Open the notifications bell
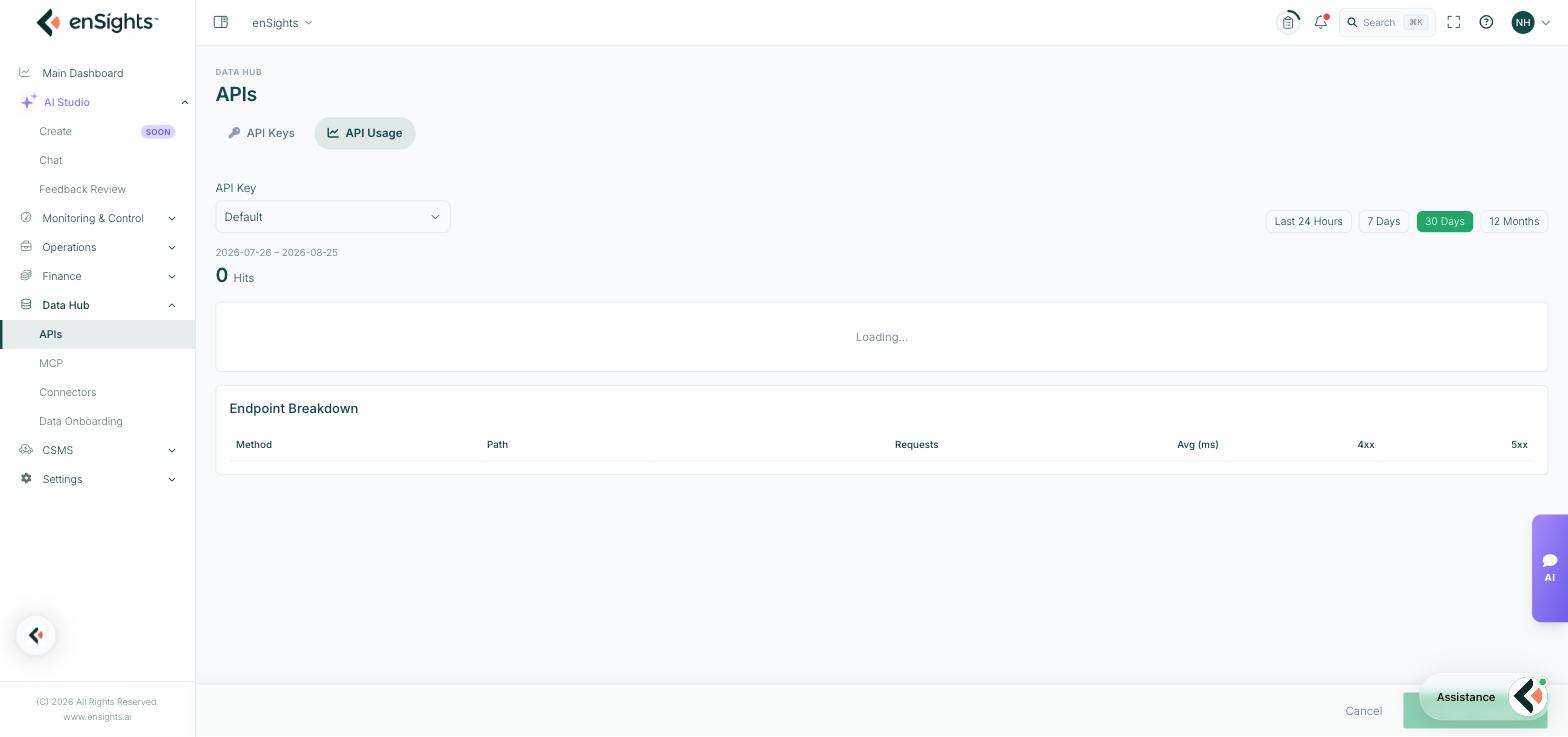The width and height of the screenshot is (1568, 737). (1321, 22)
